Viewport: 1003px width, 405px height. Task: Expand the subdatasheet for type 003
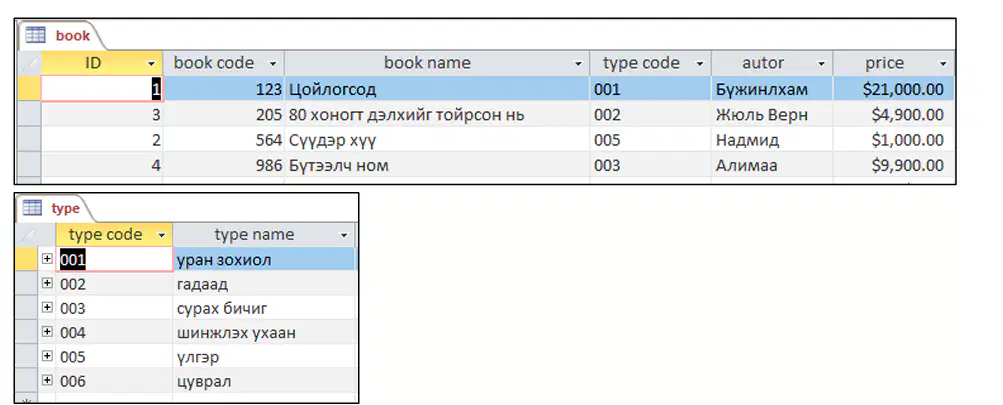point(47,307)
